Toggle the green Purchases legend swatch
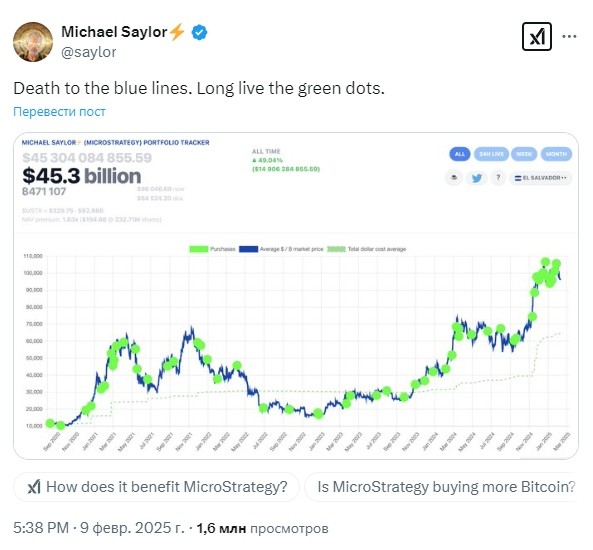The width and height of the screenshot is (593, 550). [x=199, y=249]
